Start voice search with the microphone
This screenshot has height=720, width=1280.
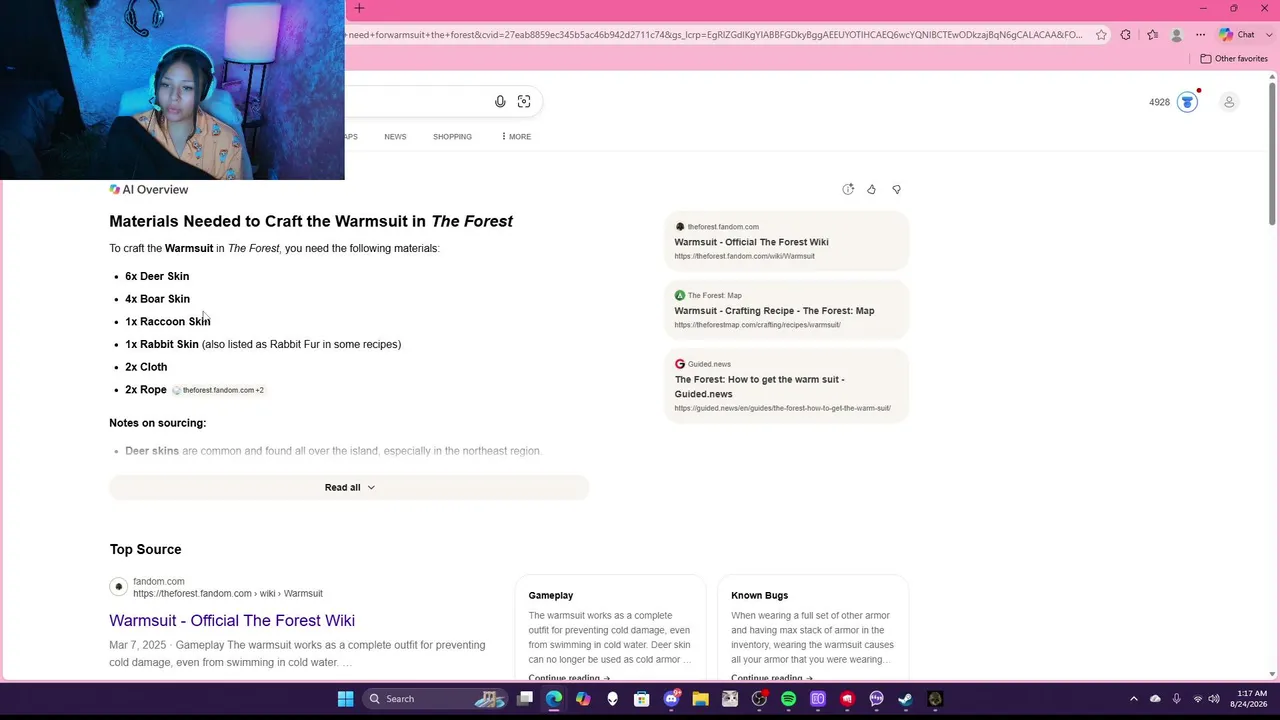point(500,102)
